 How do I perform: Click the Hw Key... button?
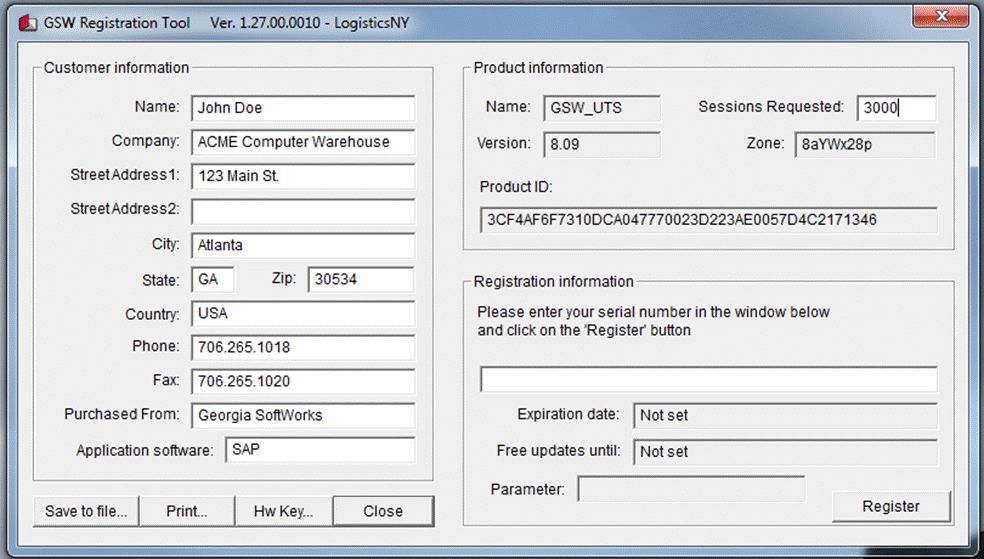click(283, 511)
